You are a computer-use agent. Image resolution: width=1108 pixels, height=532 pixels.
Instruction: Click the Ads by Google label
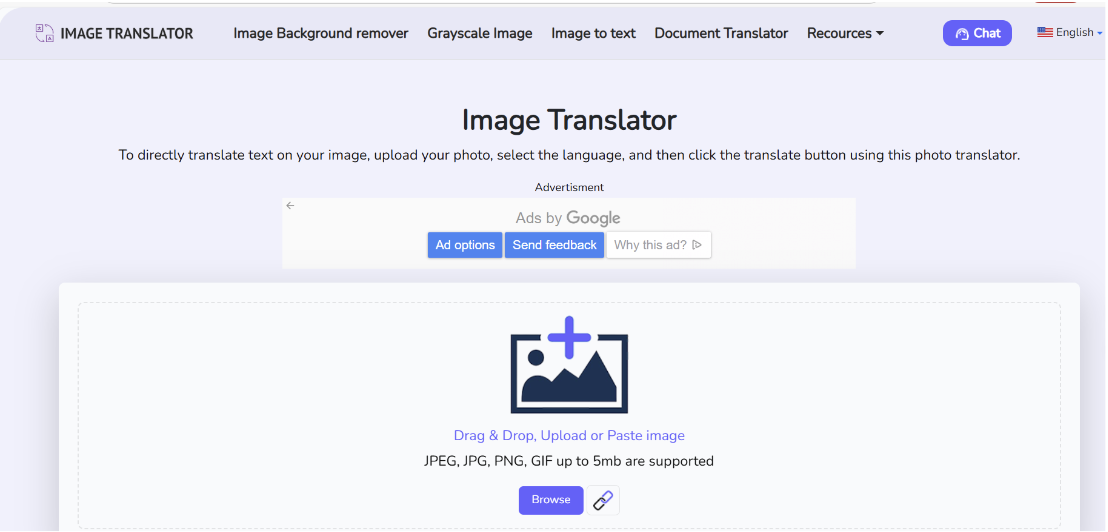568,218
